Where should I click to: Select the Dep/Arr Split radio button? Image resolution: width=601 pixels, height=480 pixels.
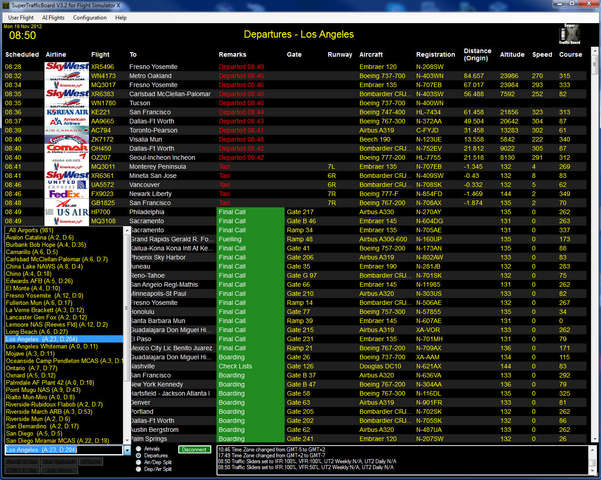point(138,469)
